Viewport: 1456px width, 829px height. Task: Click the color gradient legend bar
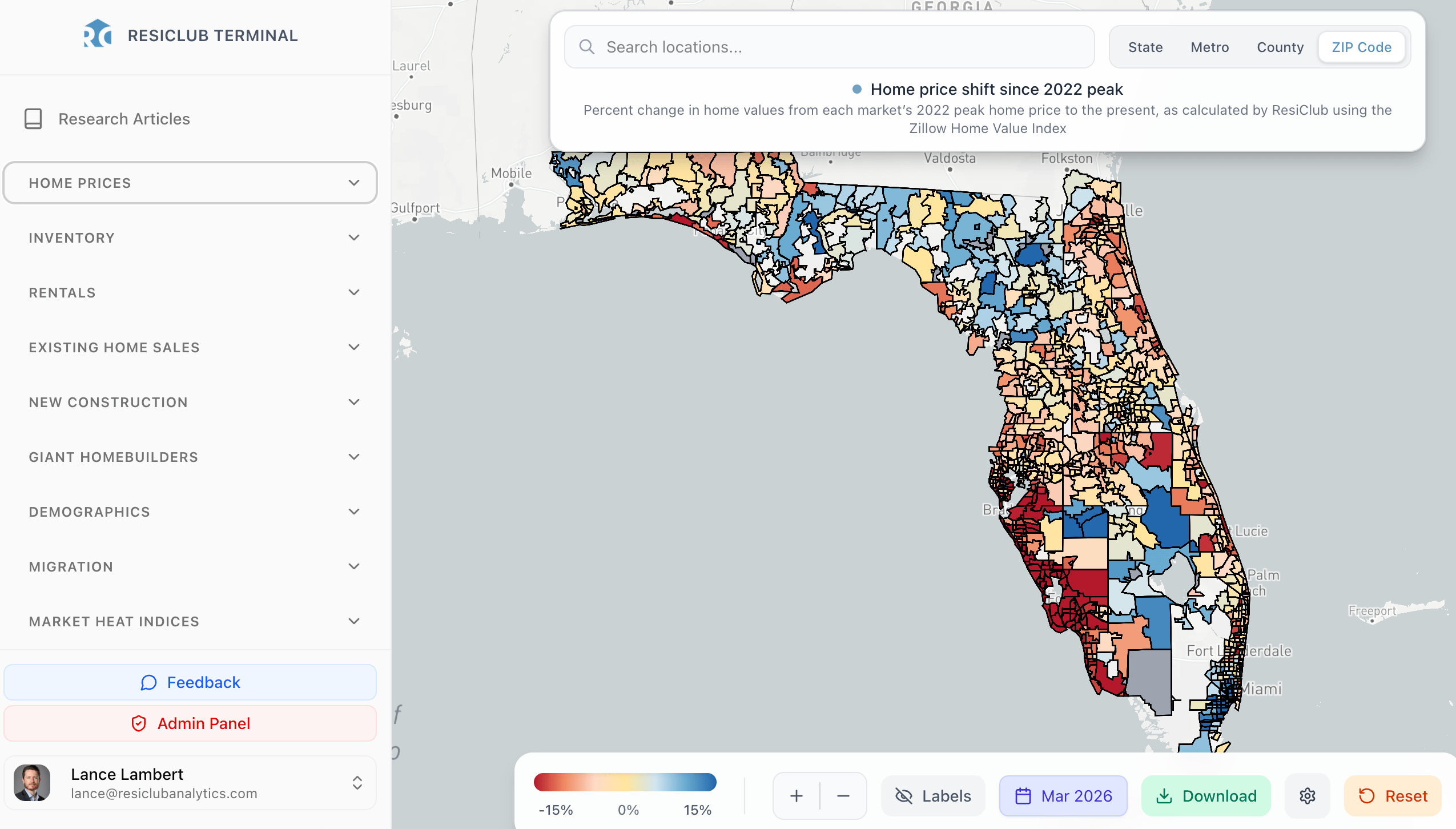point(625,782)
